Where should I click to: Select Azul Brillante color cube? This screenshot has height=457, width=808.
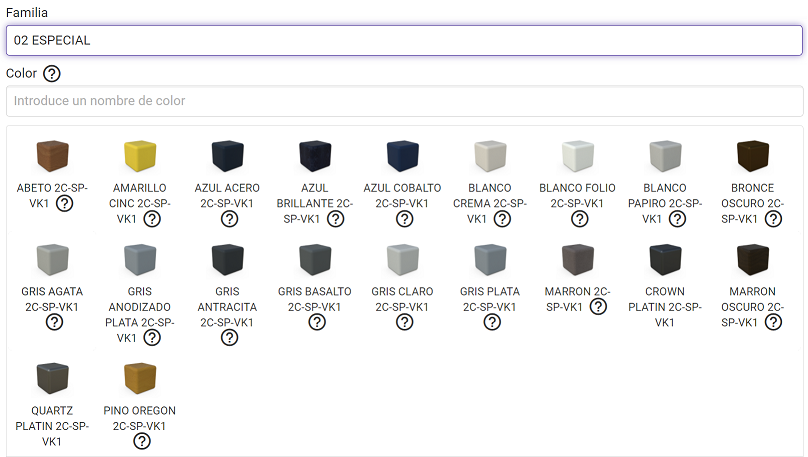point(316,157)
